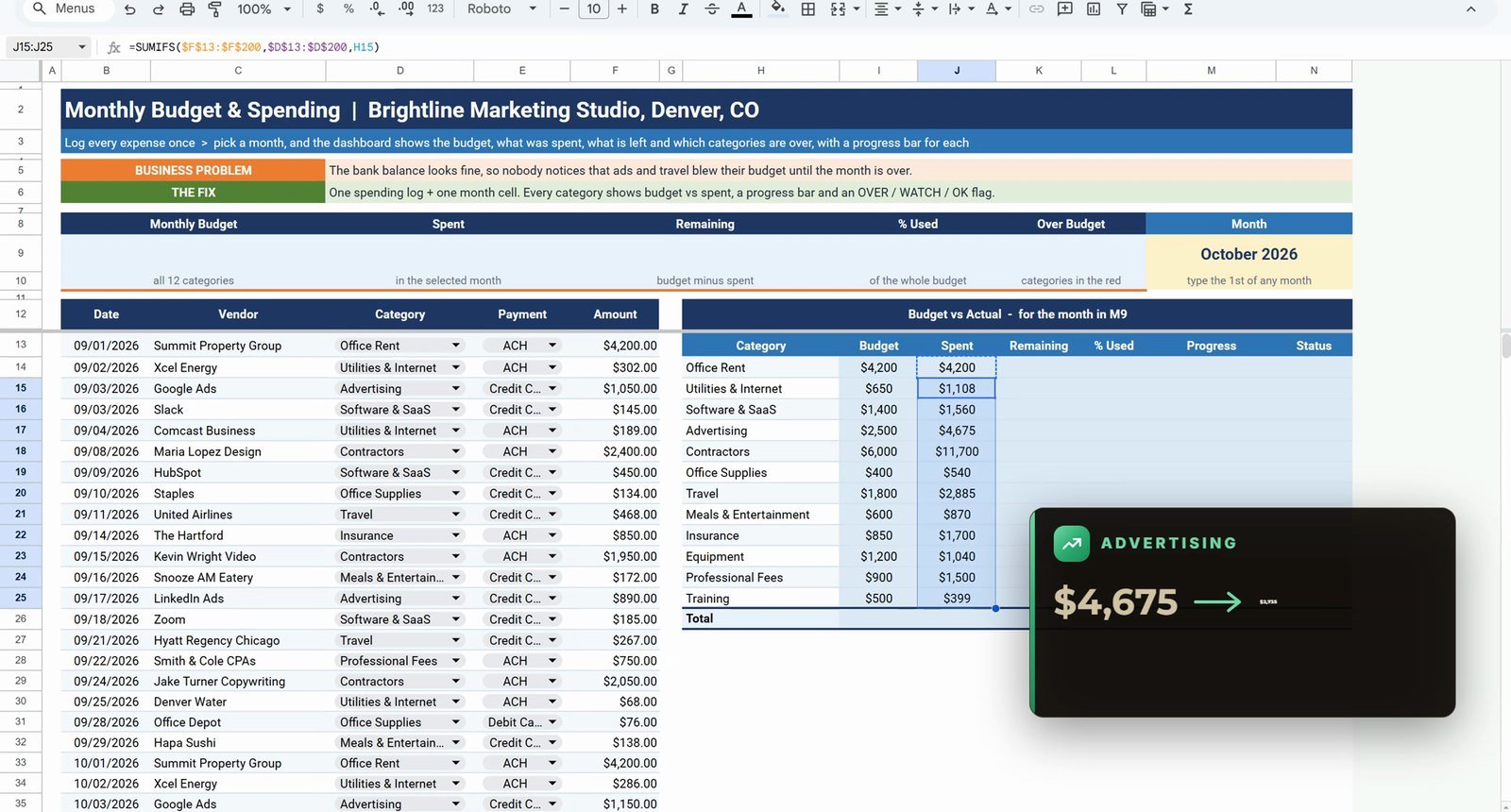Click the Redo arrow in the toolbar
Image resolution: width=1511 pixels, height=812 pixels.
pos(158,9)
